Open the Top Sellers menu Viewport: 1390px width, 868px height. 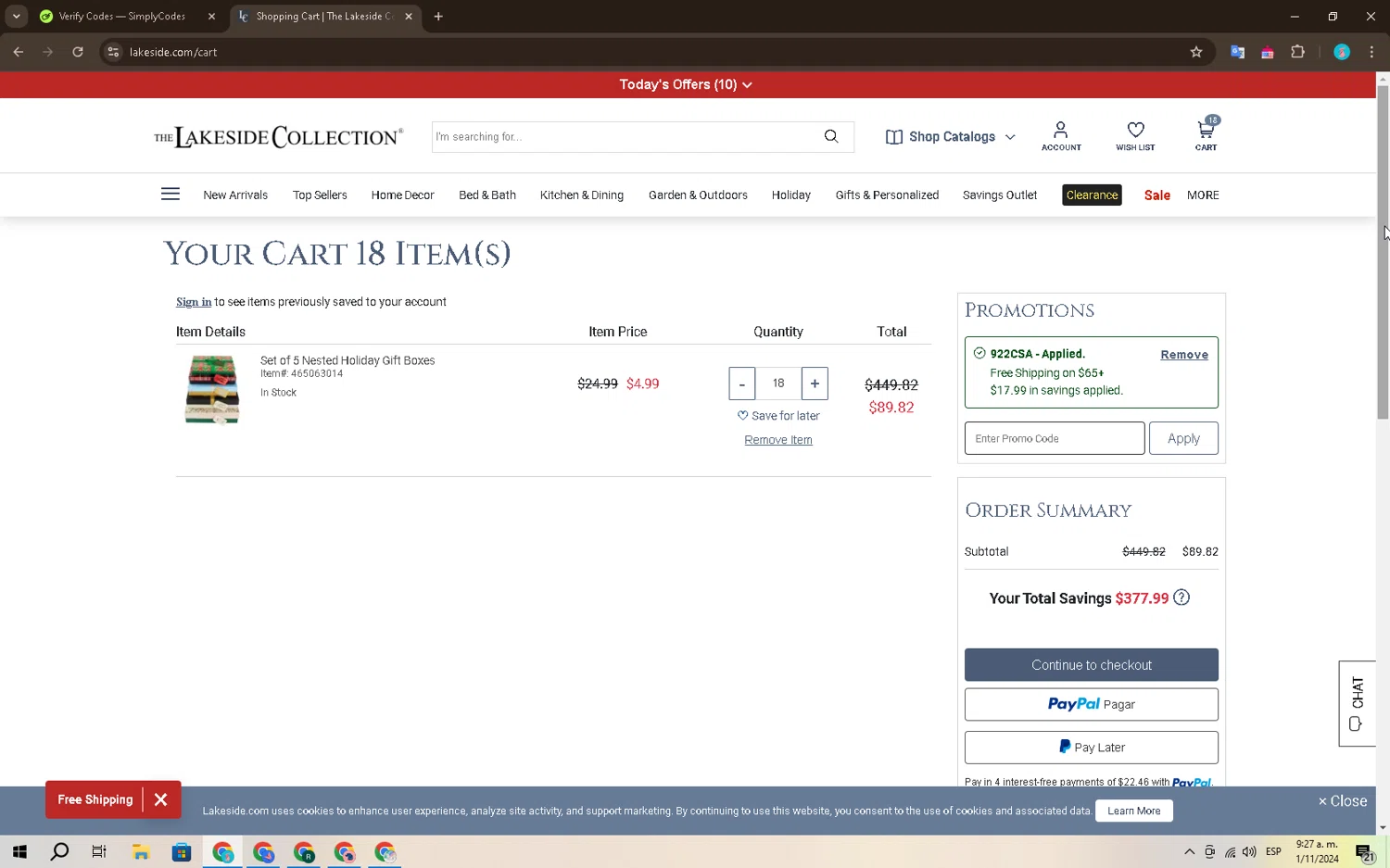pyautogui.click(x=320, y=195)
